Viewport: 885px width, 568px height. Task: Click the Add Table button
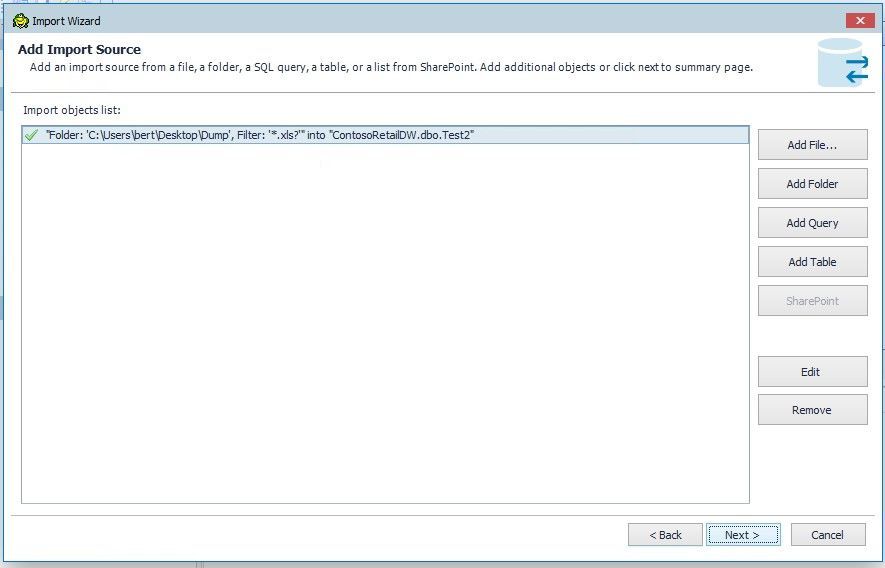(812, 262)
